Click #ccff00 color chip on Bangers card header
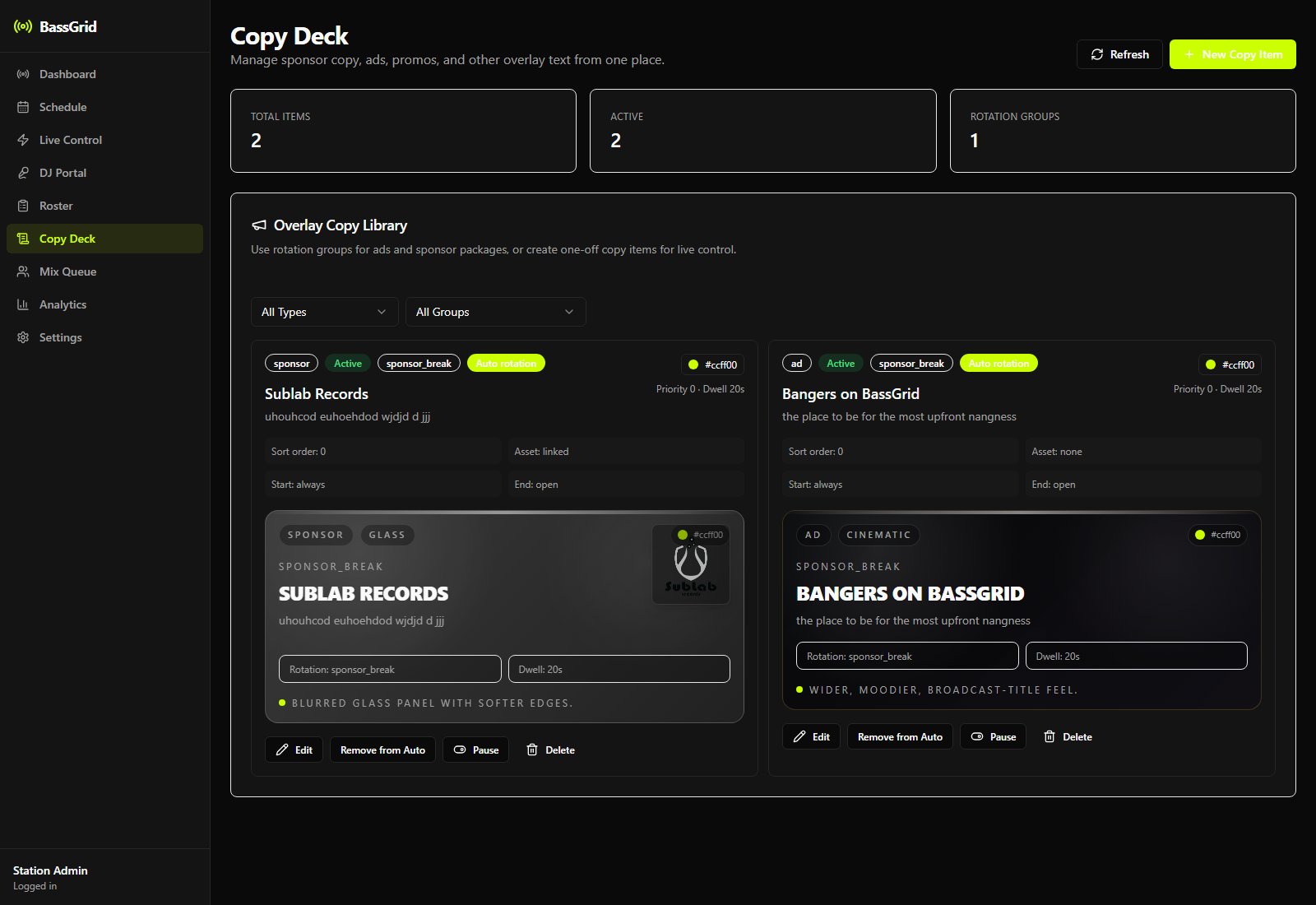The image size is (1316, 905). [x=1230, y=364]
